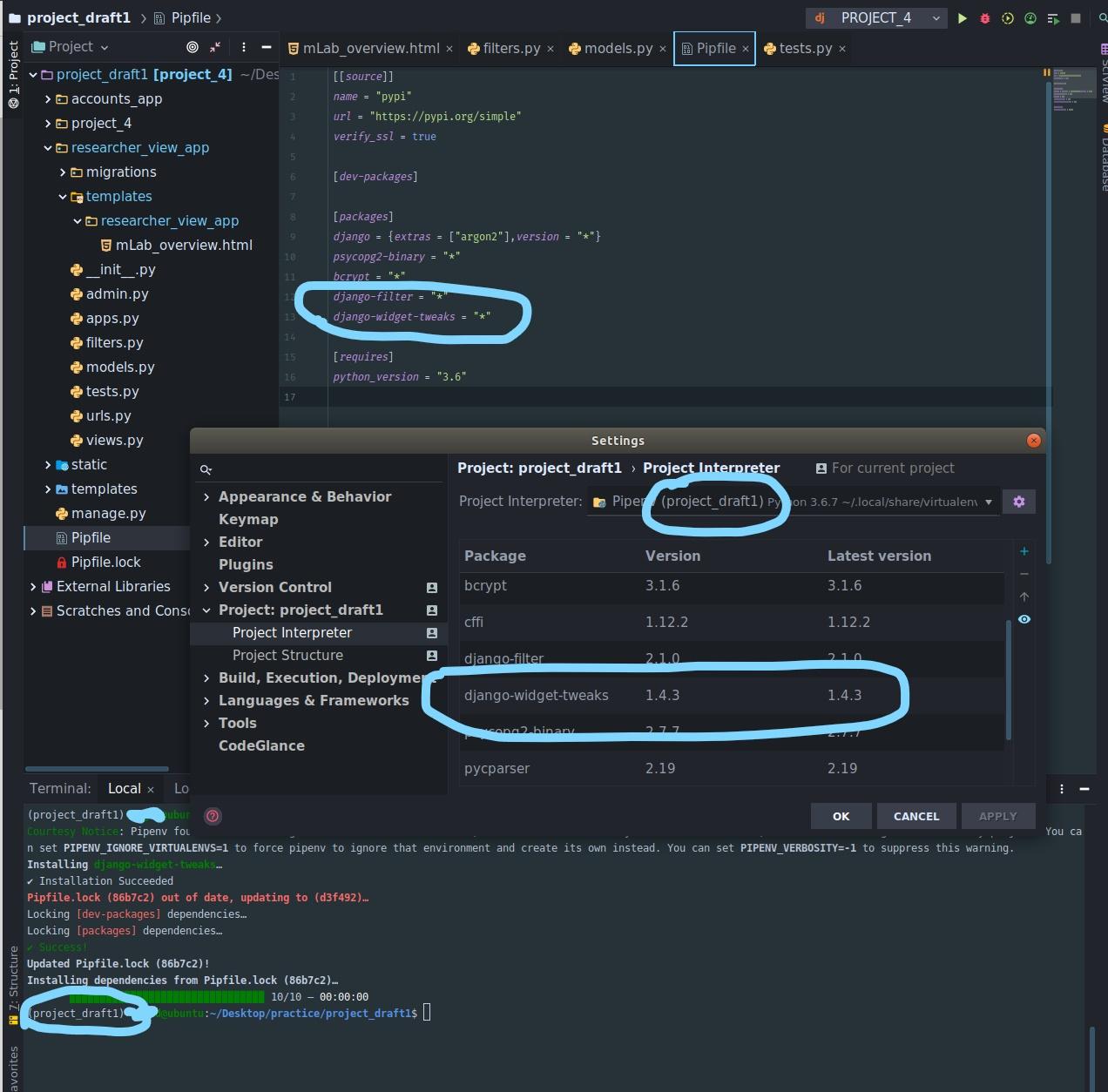The width and height of the screenshot is (1108, 1092).
Task: Toggle showing early package releases eye icon
Action: [1024, 619]
